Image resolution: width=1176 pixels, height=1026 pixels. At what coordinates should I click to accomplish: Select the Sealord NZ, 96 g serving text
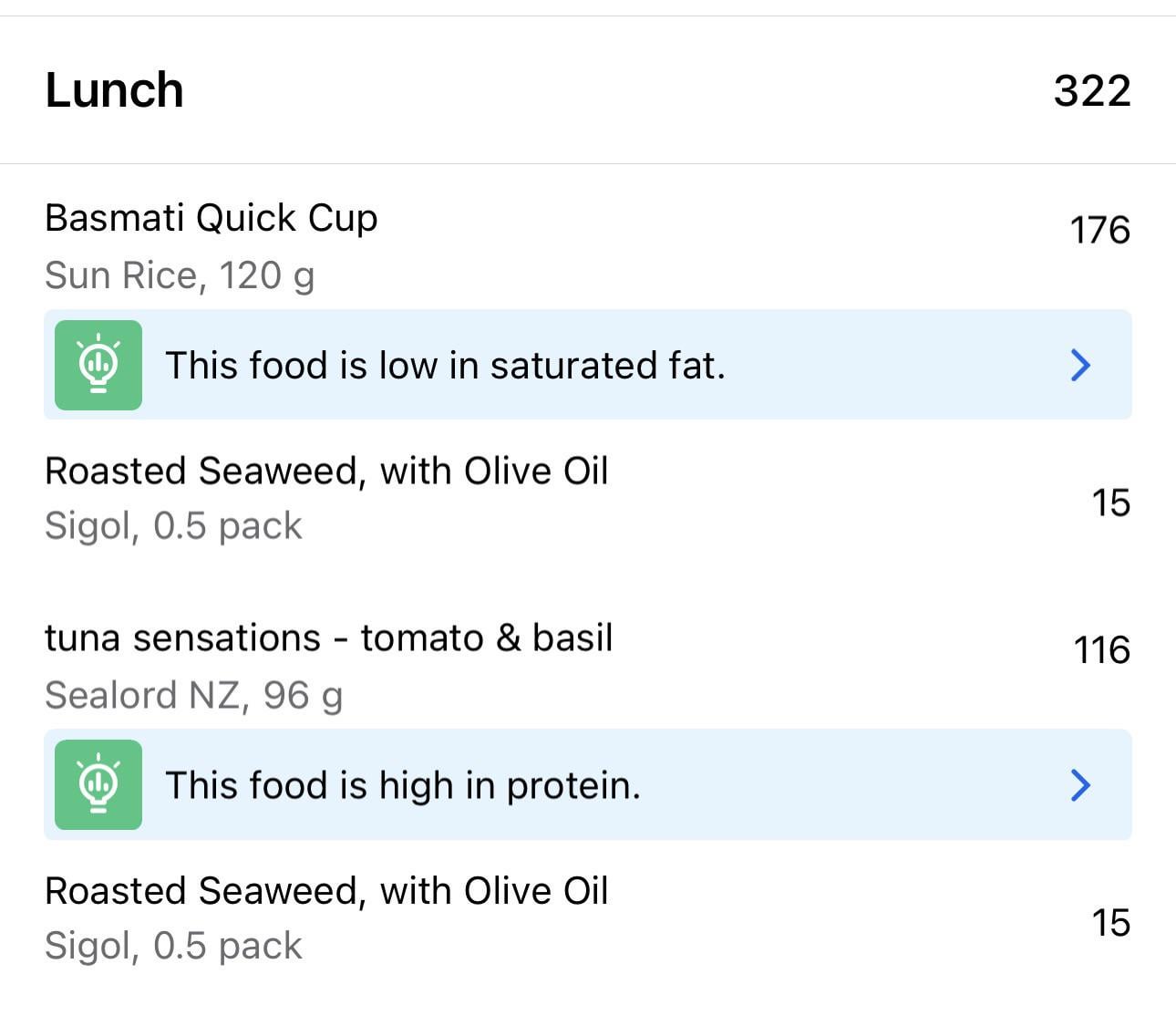194,696
